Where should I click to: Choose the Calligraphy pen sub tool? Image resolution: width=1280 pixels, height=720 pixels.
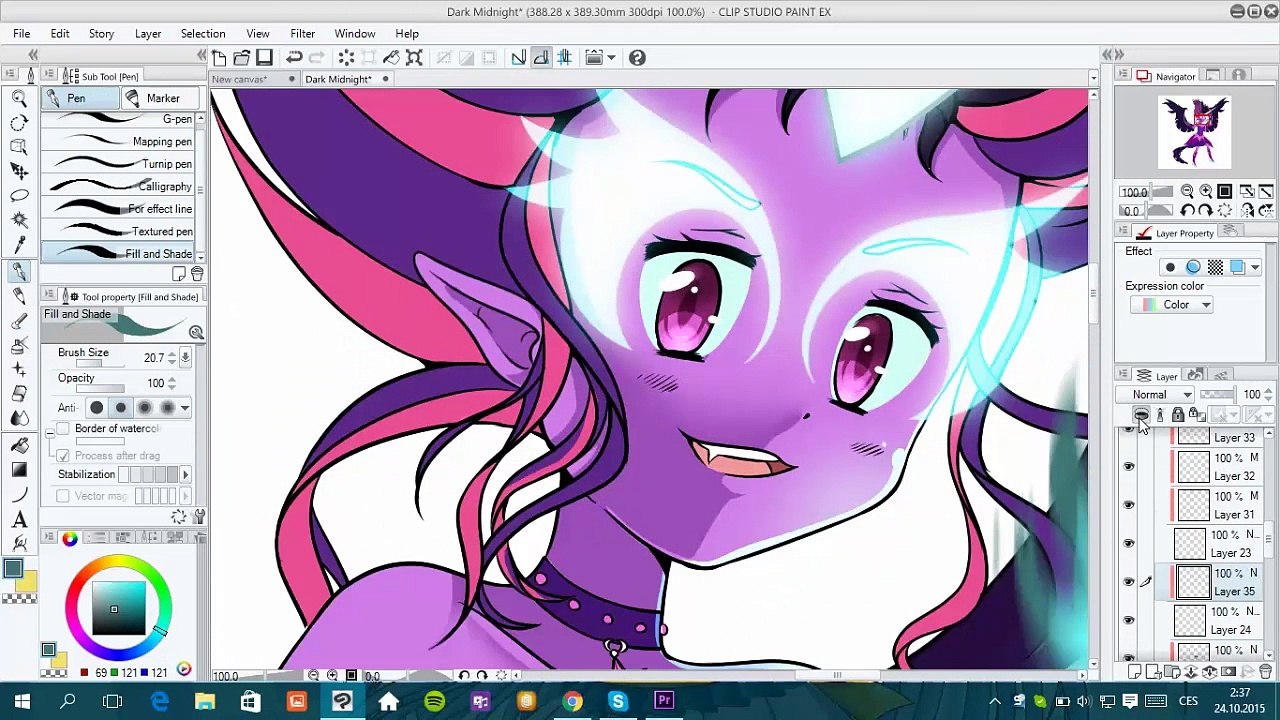[120, 186]
